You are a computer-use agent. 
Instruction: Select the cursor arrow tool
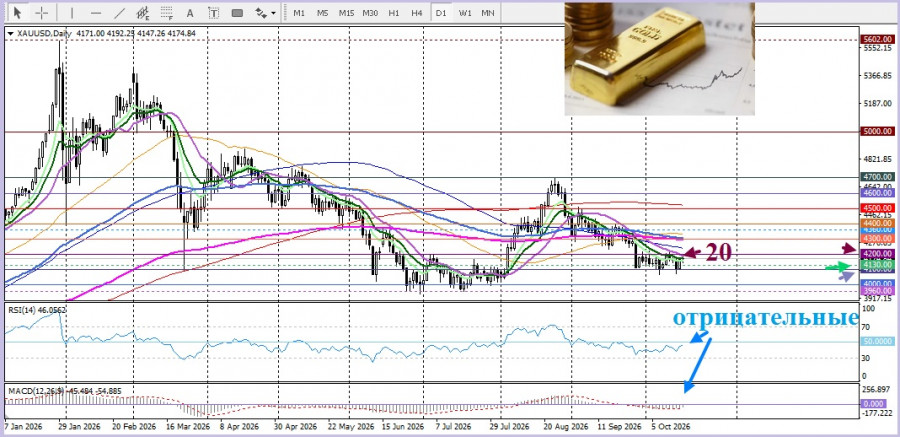(x=18, y=13)
